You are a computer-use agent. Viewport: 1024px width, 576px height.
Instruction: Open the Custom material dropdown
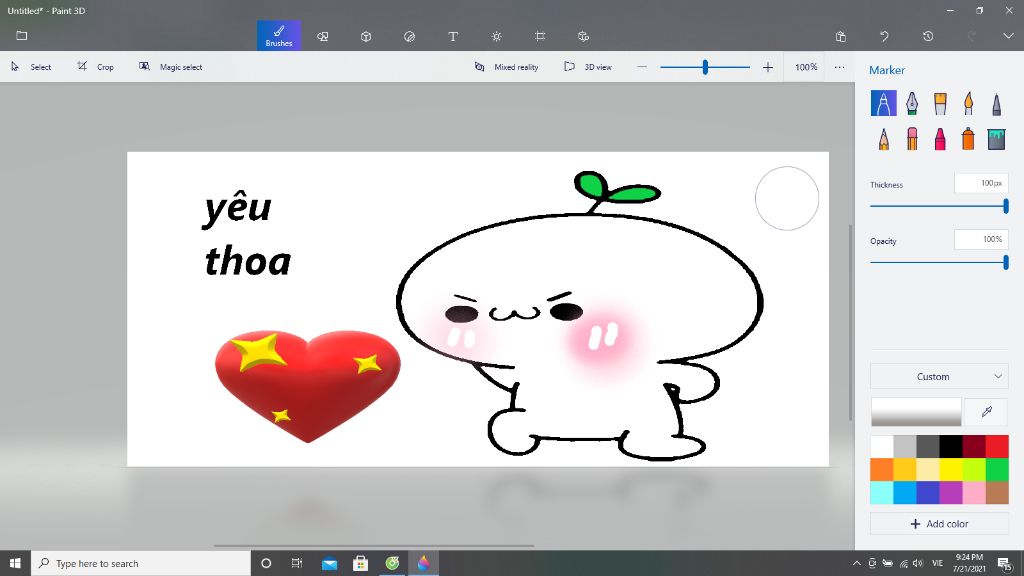pyautogui.click(x=939, y=376)
